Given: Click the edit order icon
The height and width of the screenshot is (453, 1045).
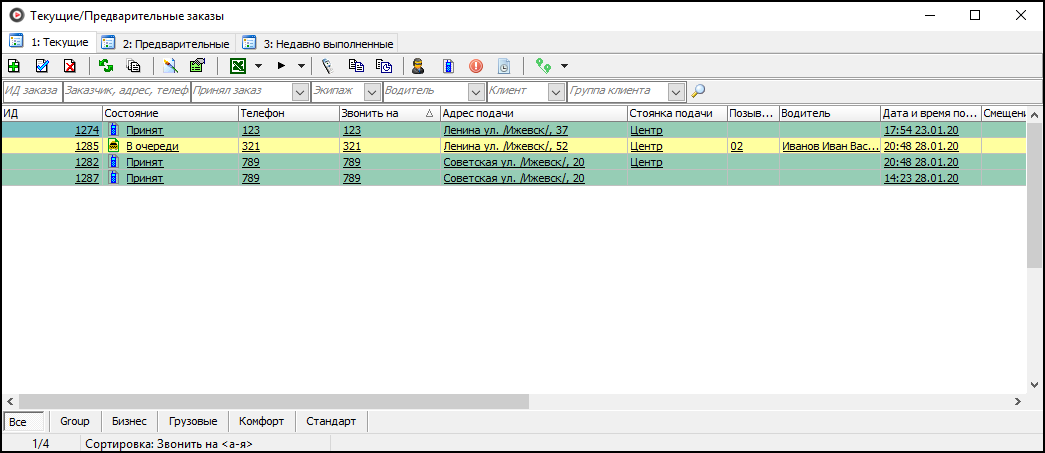Looking at the screenshot, I should click(x=42, y=66).
